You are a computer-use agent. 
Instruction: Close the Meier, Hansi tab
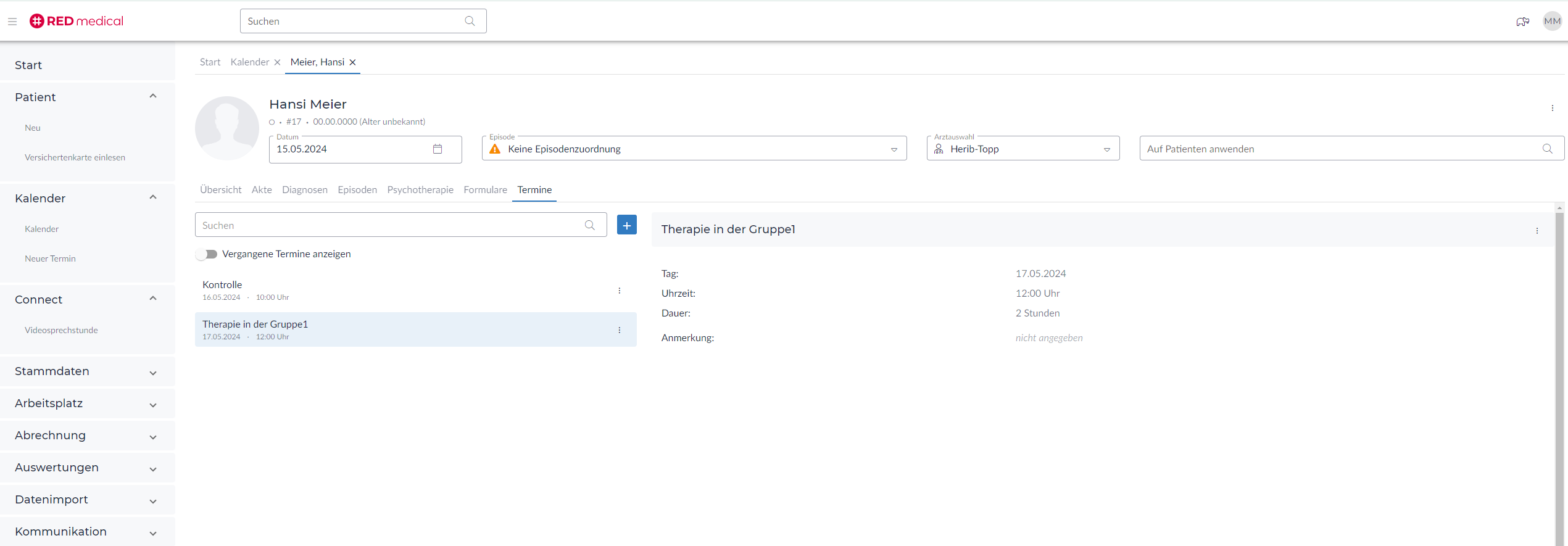click(x=353, y=62)
